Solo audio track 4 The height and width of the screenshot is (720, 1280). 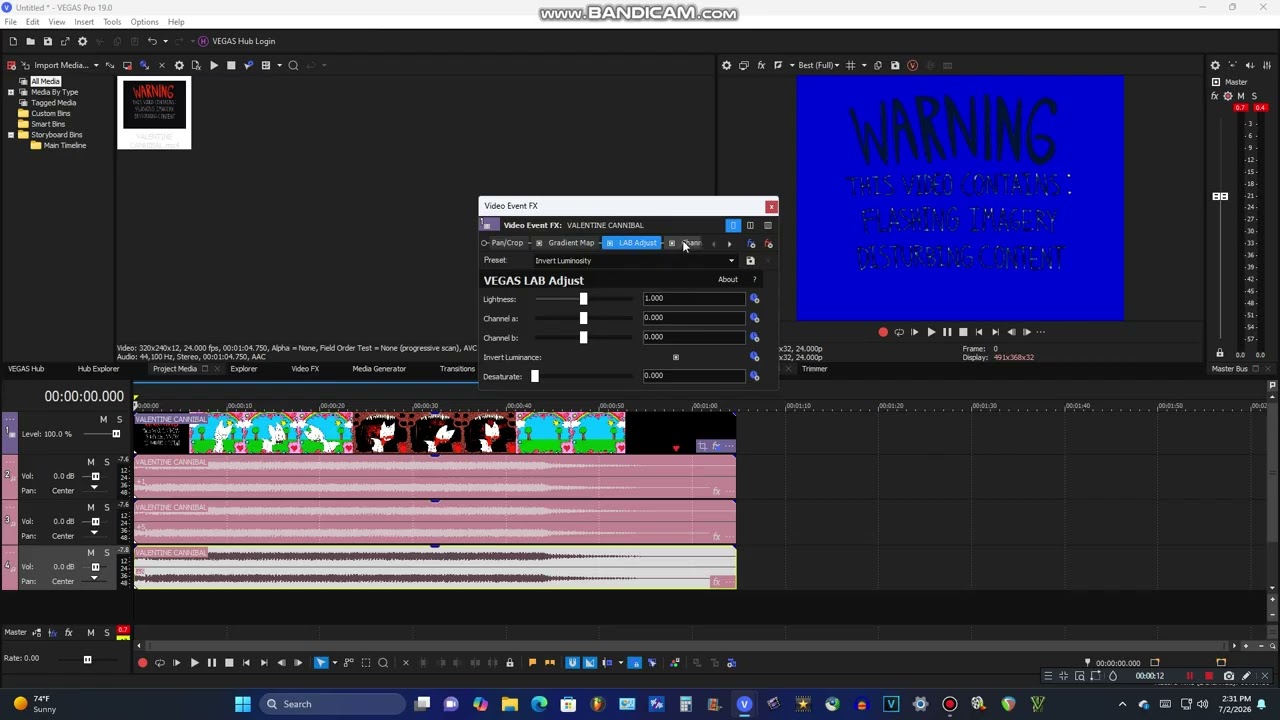pyautogui.click(x=106, y=553)
